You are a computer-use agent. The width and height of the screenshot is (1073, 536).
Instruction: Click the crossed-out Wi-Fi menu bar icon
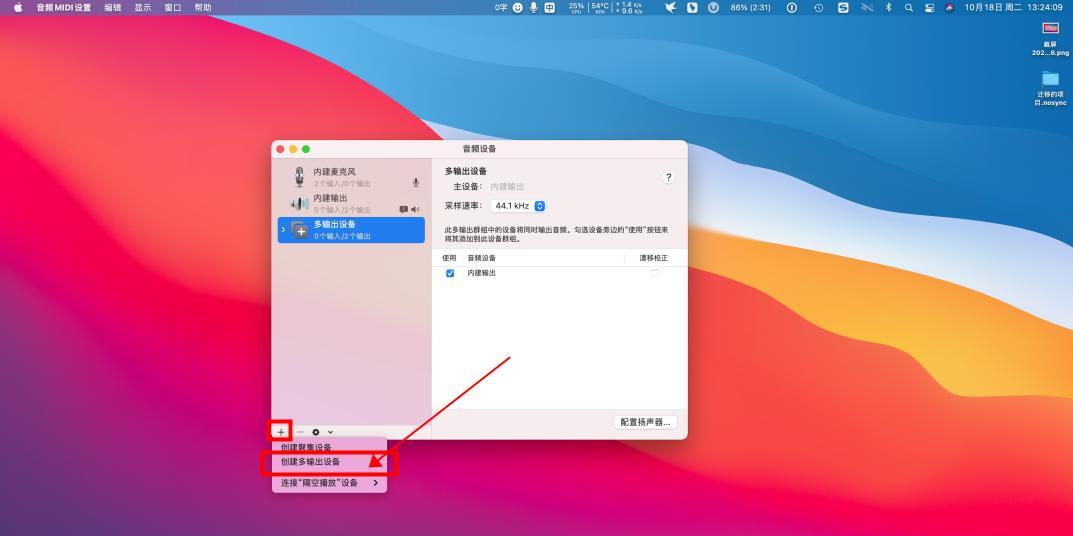tap(867, 8)
